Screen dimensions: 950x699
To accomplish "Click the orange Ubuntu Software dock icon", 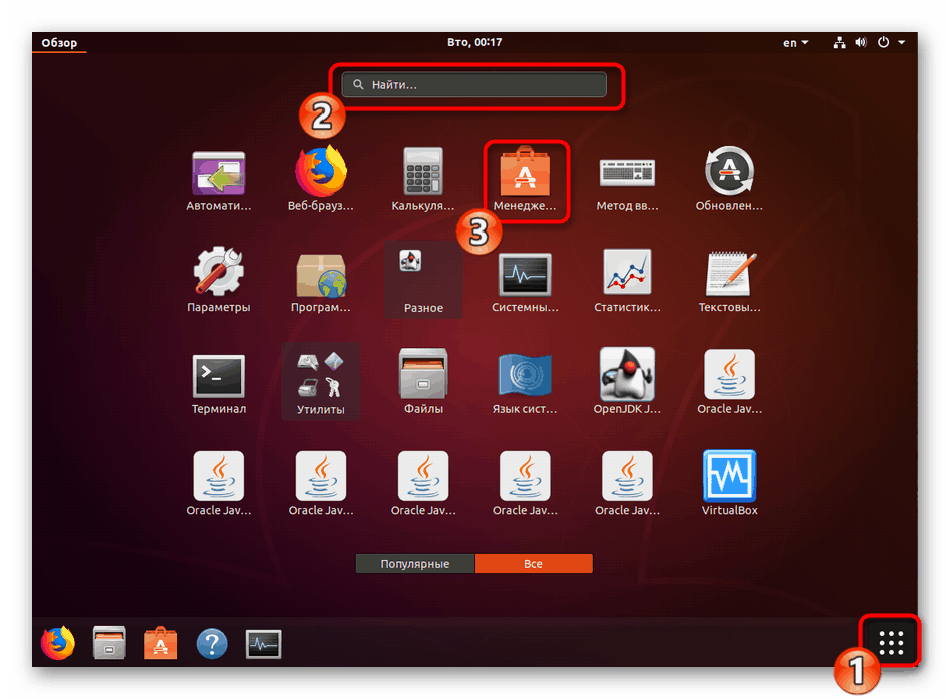I will coord(161,643).
